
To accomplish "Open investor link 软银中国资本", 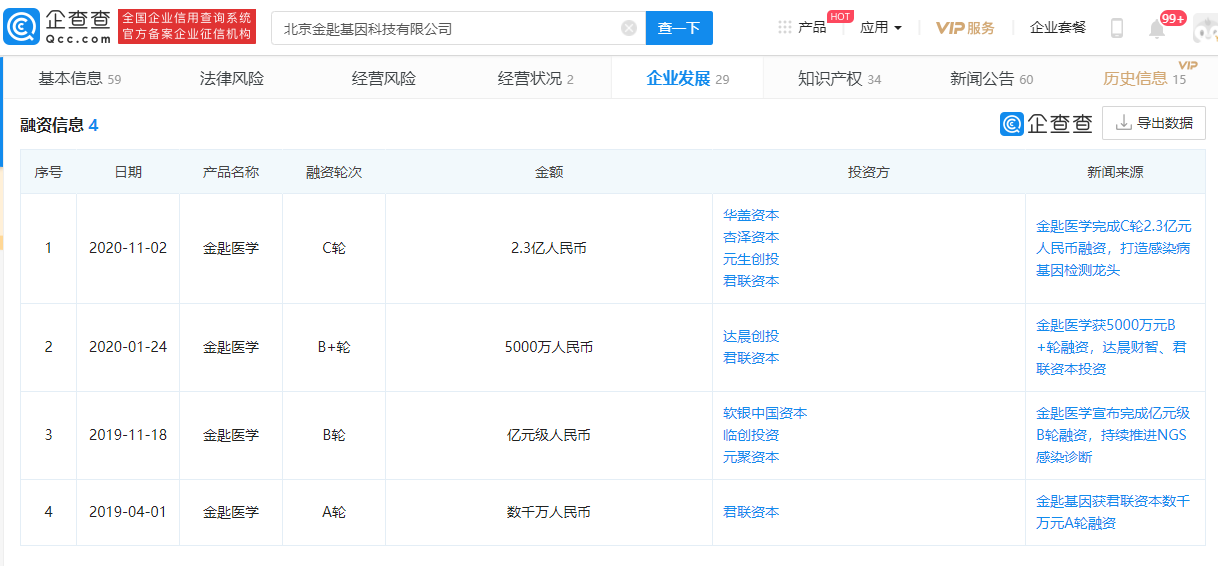I will coord(765,413).
